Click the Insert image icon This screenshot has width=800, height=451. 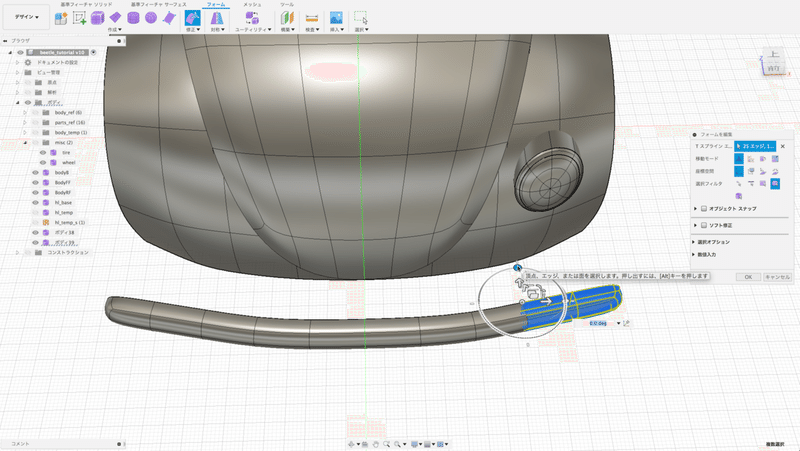[336, 18]
